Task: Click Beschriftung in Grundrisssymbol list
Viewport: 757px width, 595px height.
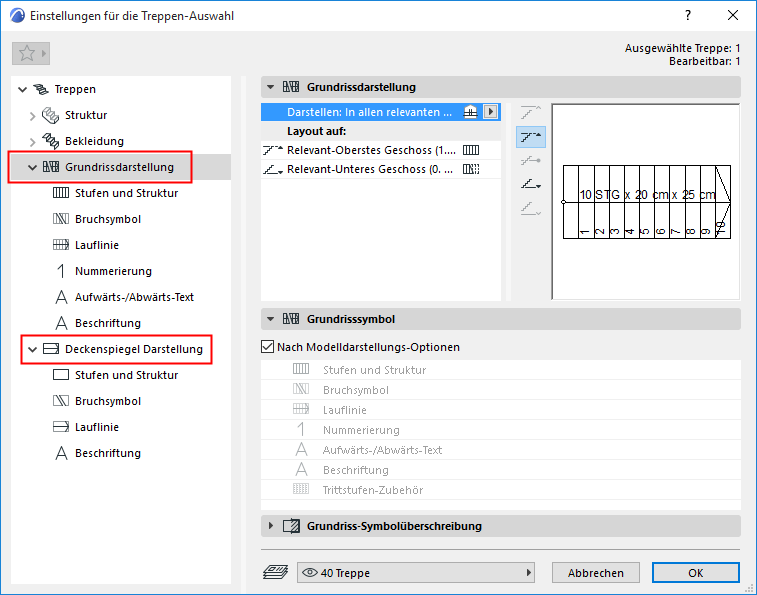Action: 501,470
